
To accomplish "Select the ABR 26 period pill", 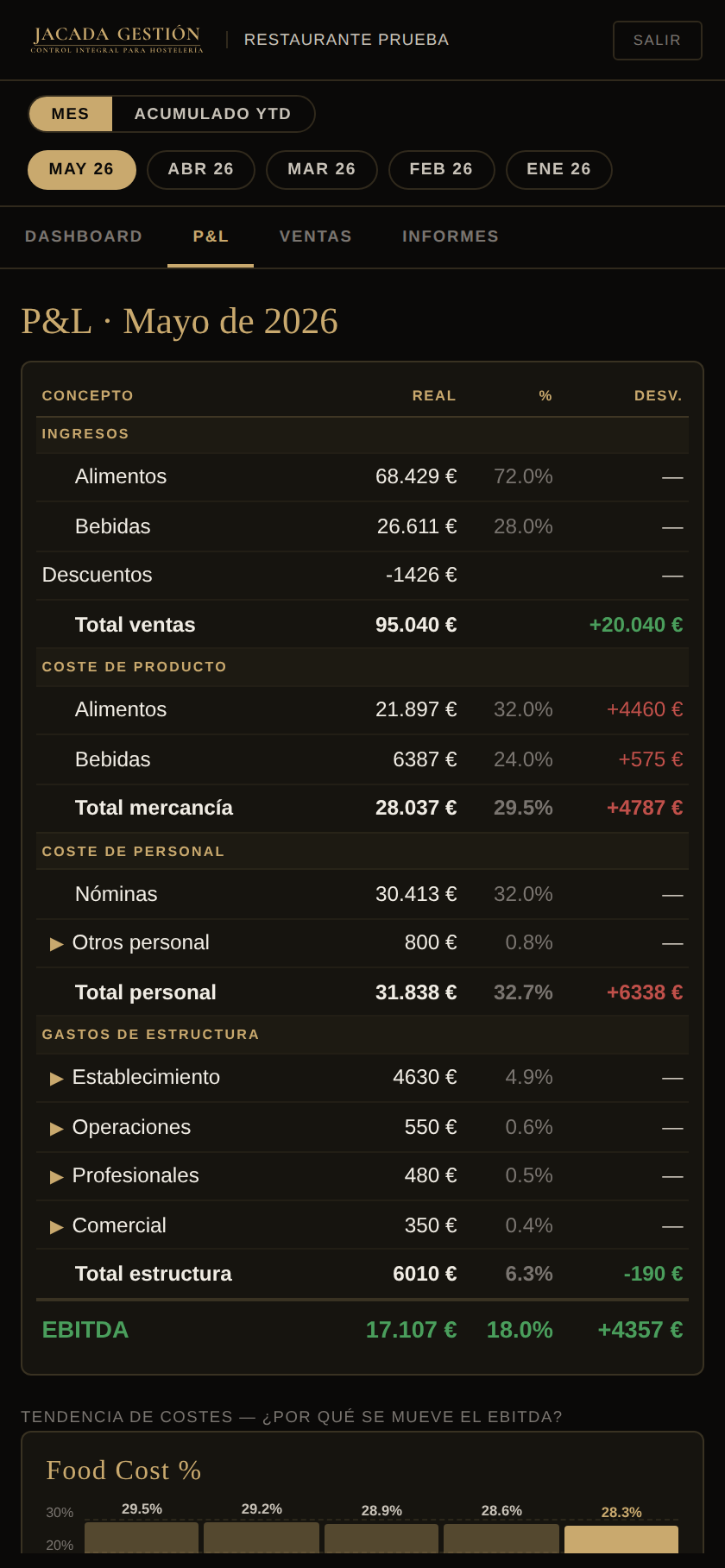I will pos(201,169).
